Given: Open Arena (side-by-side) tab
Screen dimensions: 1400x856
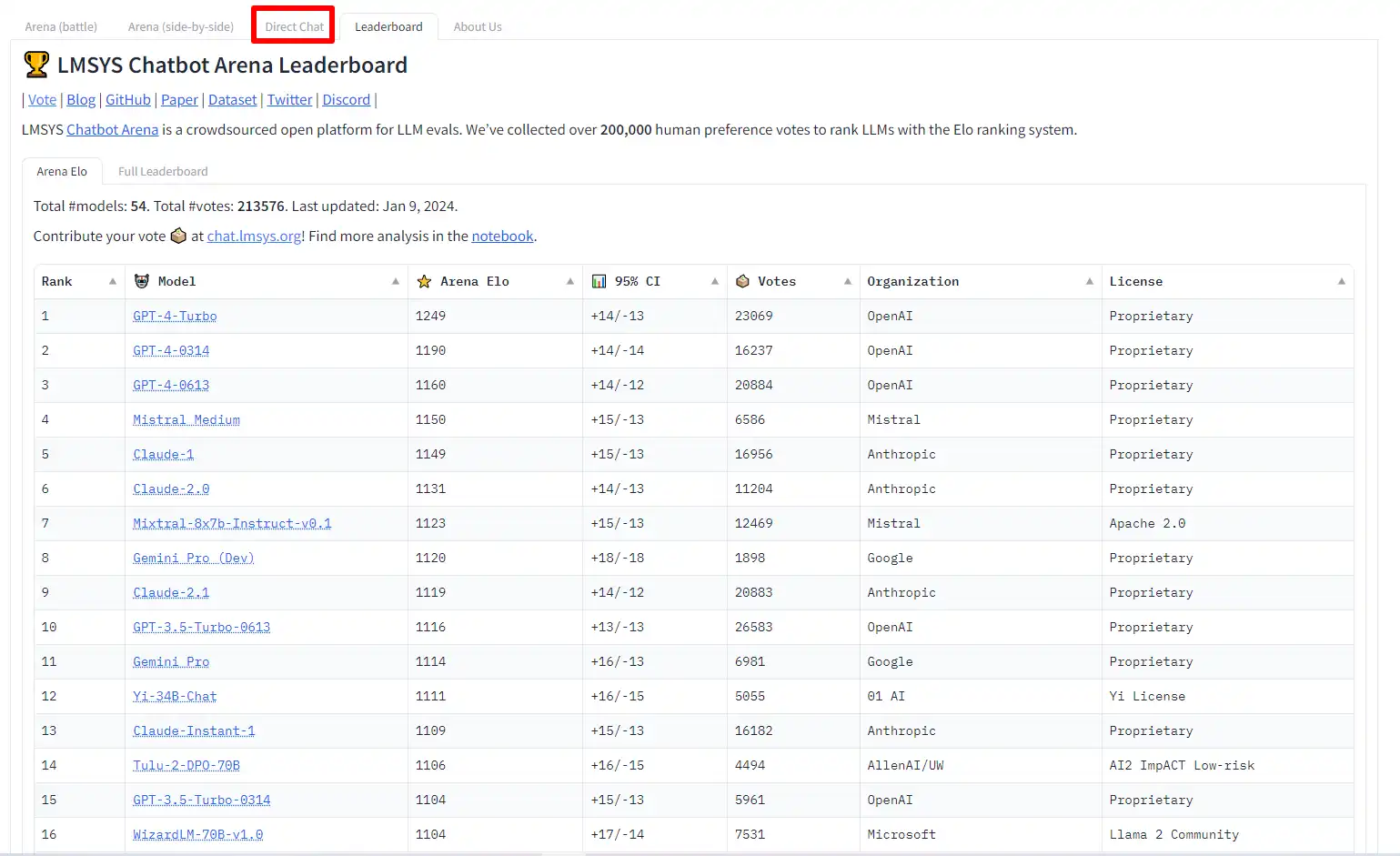Looking at the screenshot, I should pyautogui.click(x=180, y=26).
